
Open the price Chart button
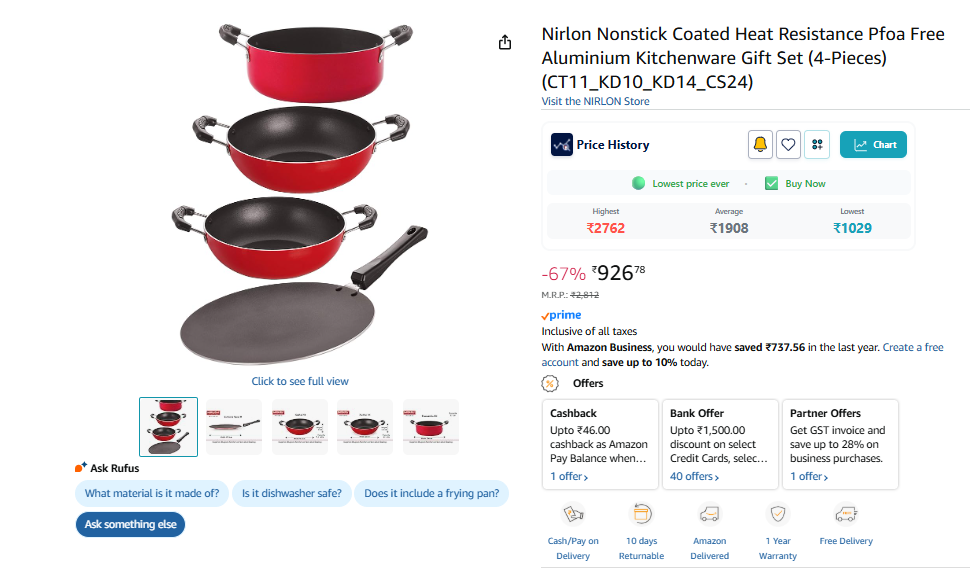[x=873, y=145]
